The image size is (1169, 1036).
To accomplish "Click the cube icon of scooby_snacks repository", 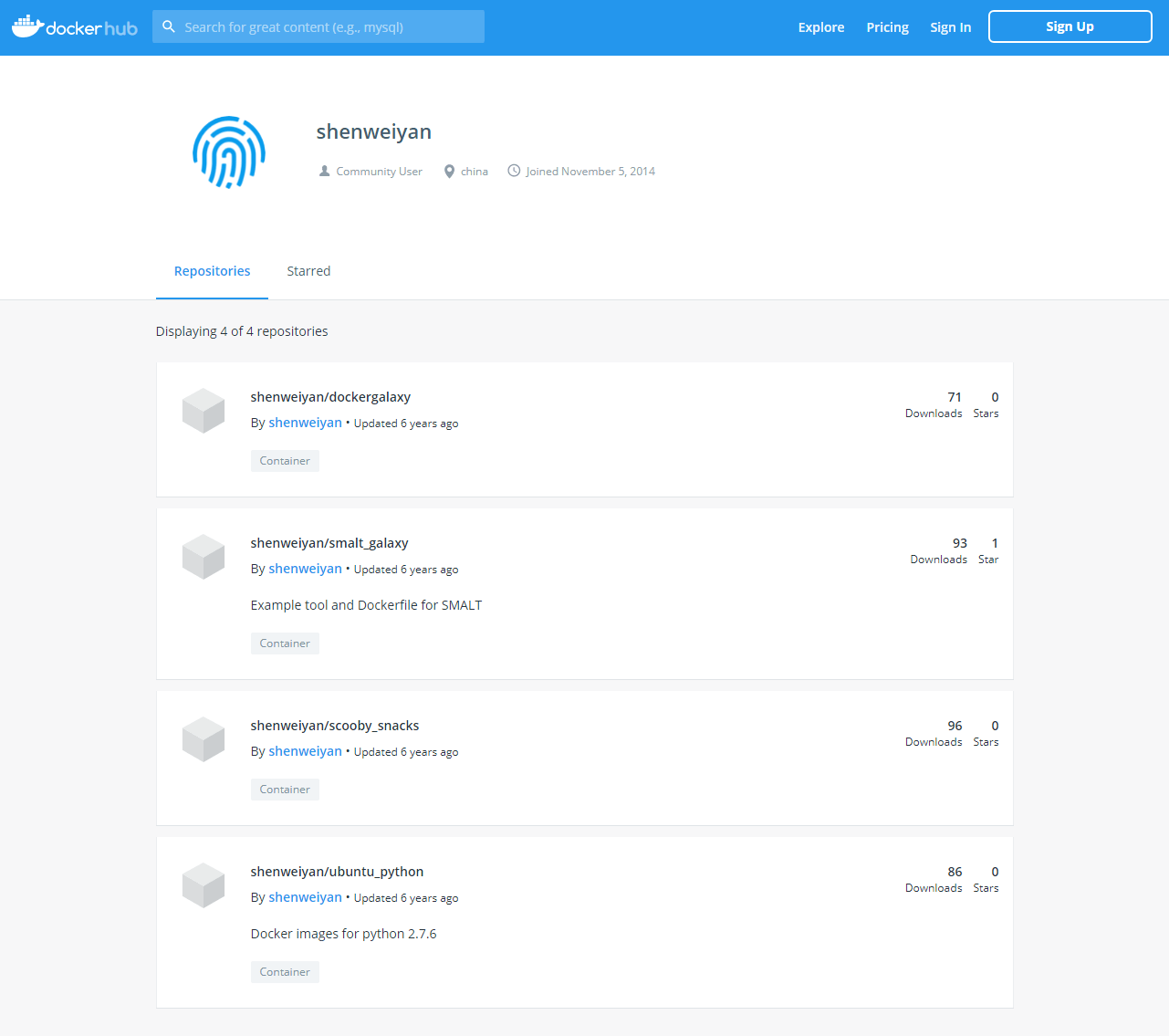I will point(204,739).
